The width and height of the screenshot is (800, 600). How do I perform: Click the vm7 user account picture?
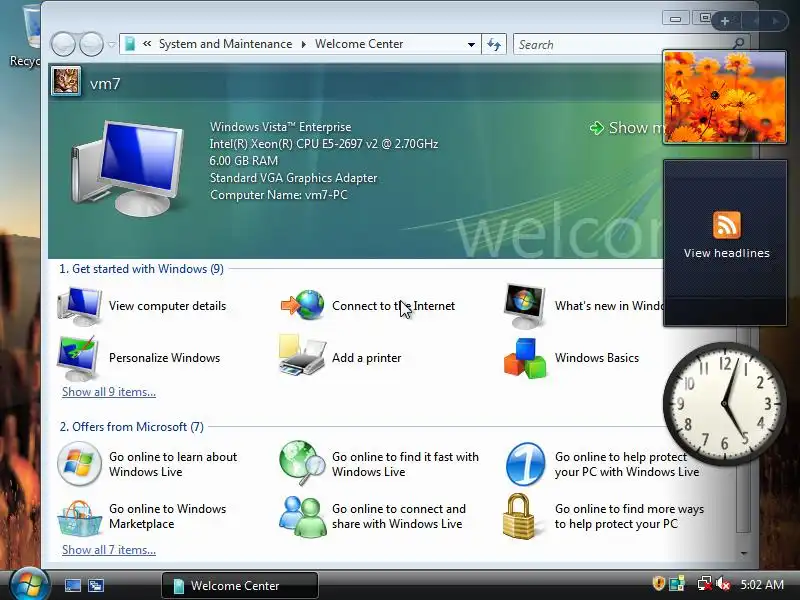66,81
